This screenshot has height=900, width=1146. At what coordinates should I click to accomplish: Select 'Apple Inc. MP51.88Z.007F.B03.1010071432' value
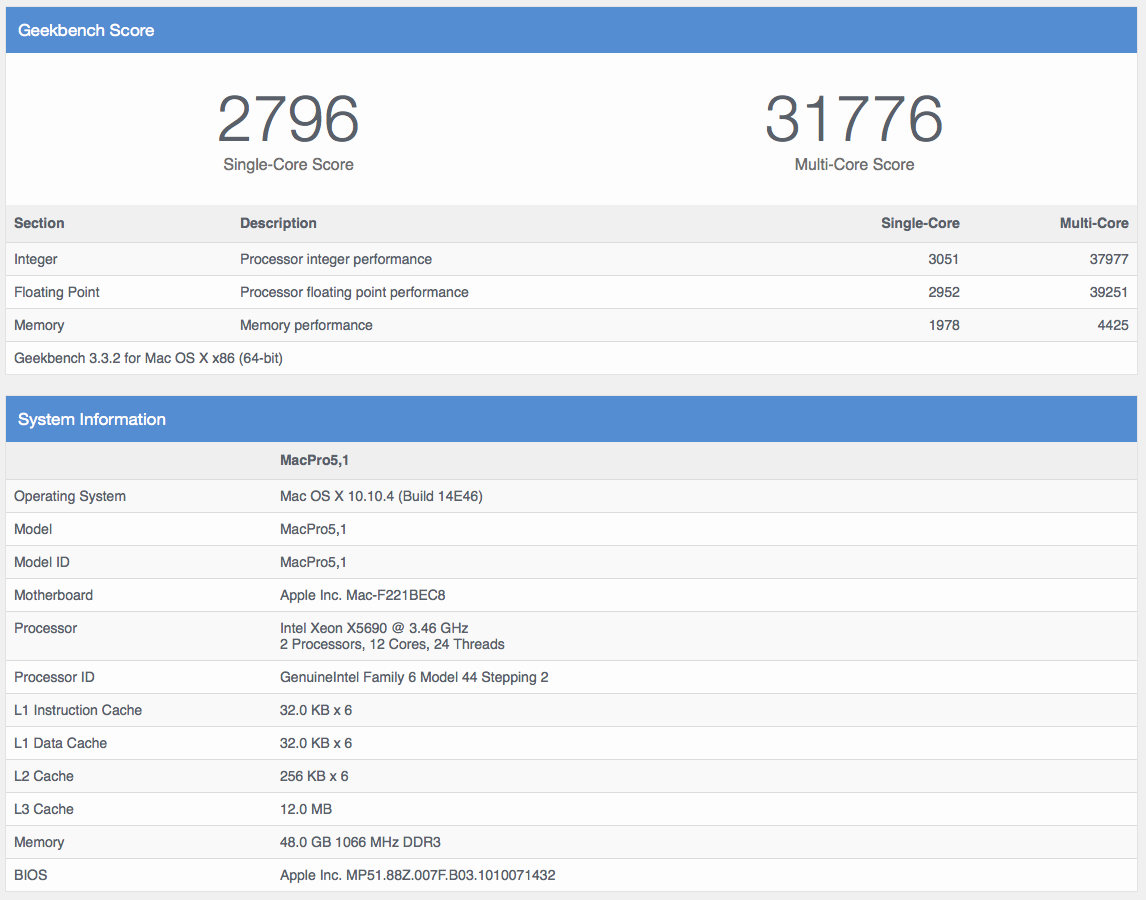point(417,875)
